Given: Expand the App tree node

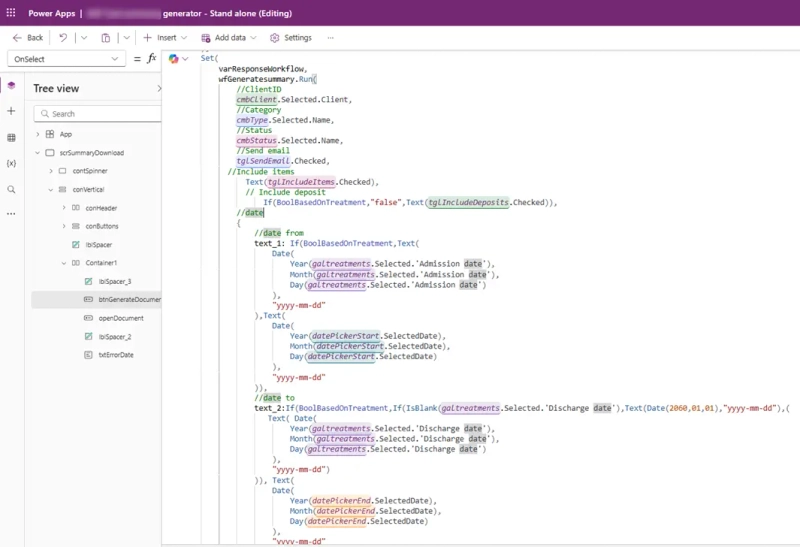Looking at the screenshot, I should coord(37,134).
